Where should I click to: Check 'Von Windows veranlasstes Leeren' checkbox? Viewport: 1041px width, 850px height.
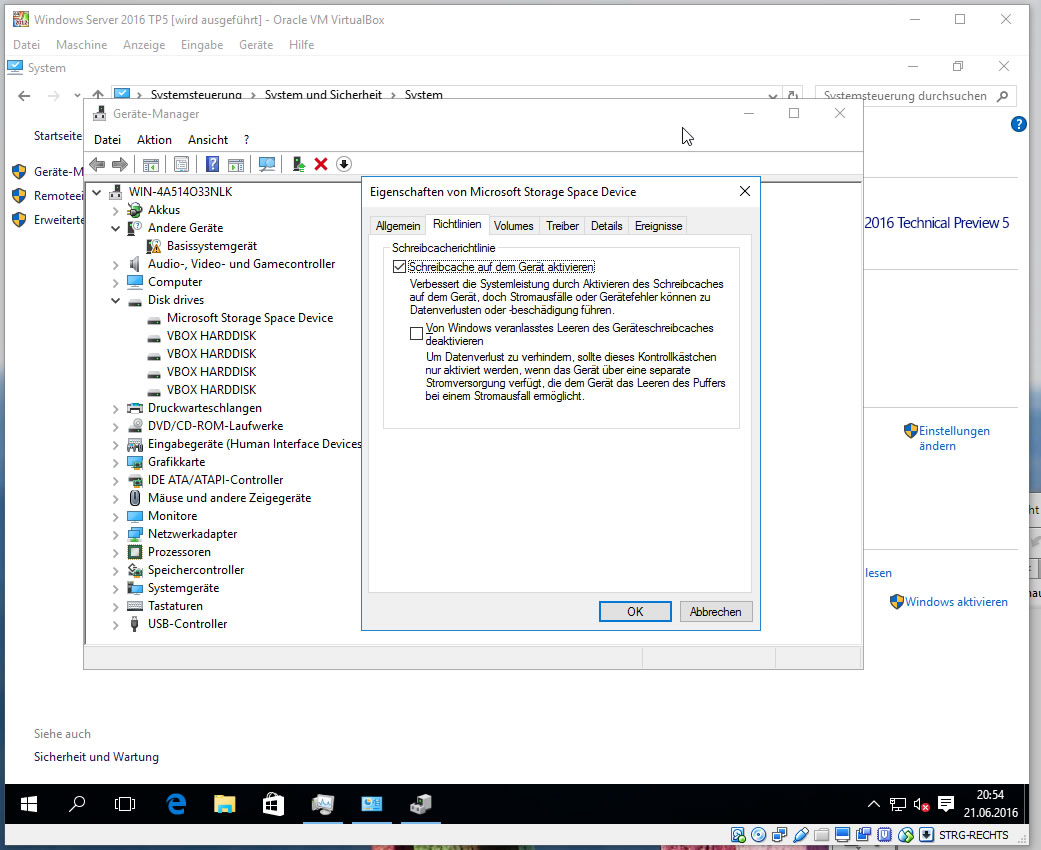[x=416, y=333]
